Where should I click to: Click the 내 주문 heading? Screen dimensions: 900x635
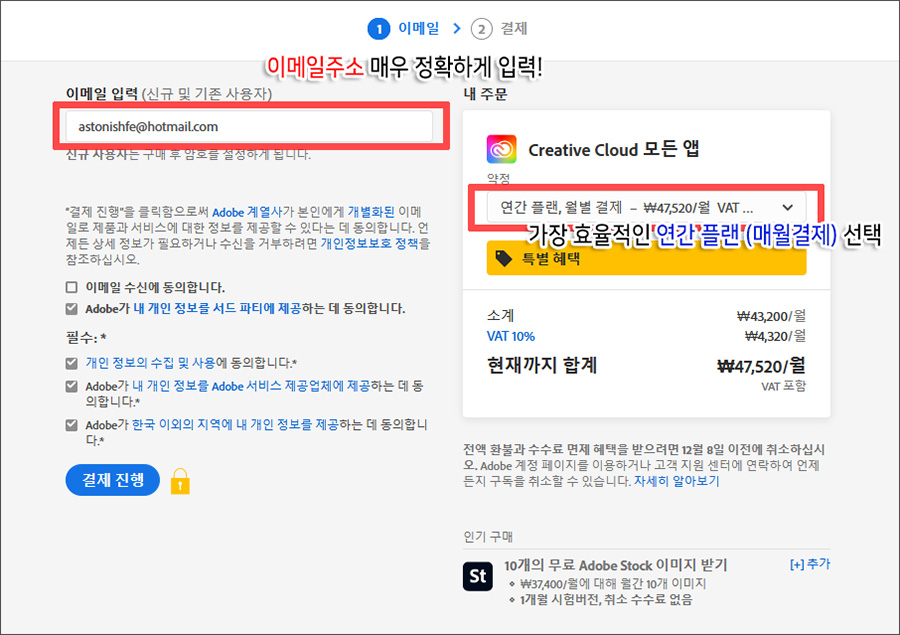coord(485,94)
